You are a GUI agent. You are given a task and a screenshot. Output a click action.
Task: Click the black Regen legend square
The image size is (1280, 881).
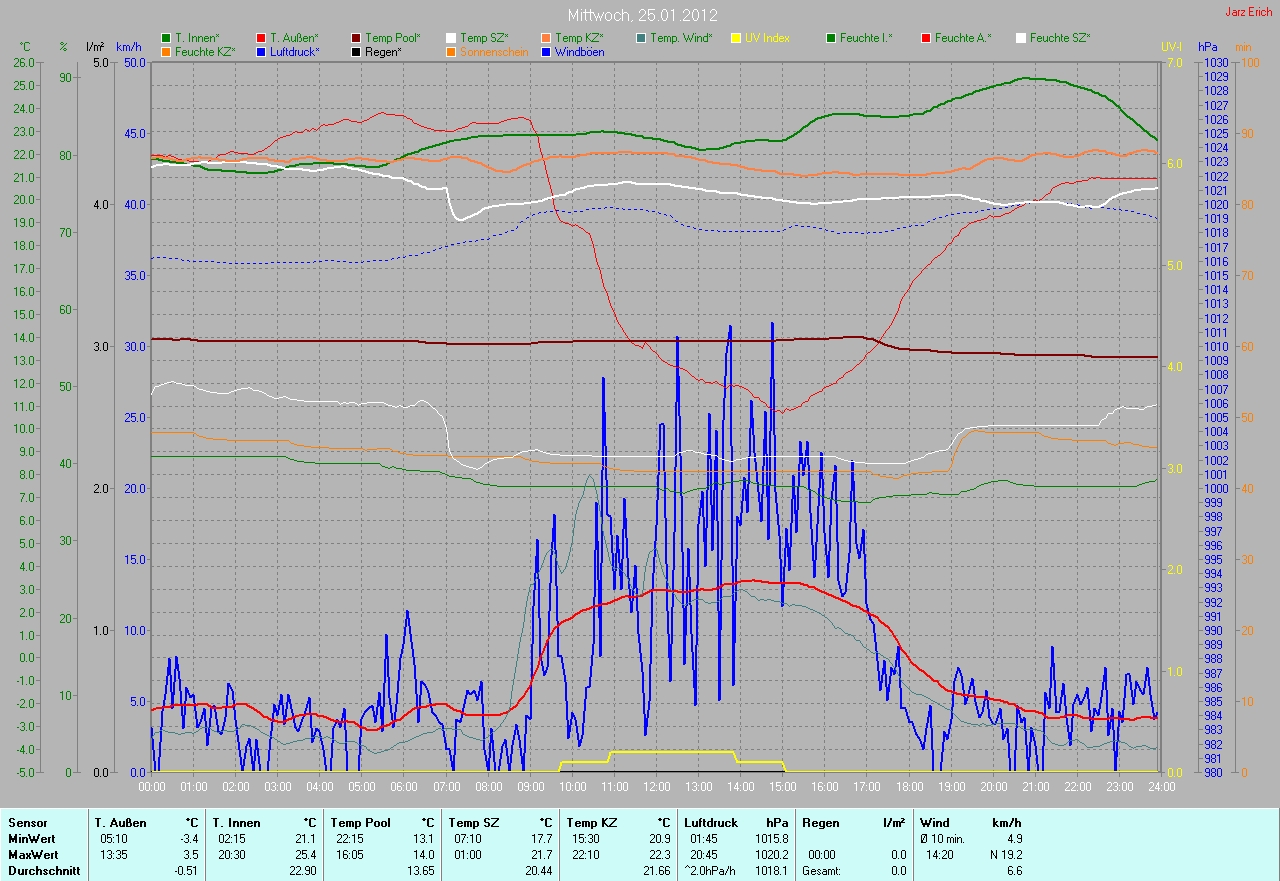point(357,52)
